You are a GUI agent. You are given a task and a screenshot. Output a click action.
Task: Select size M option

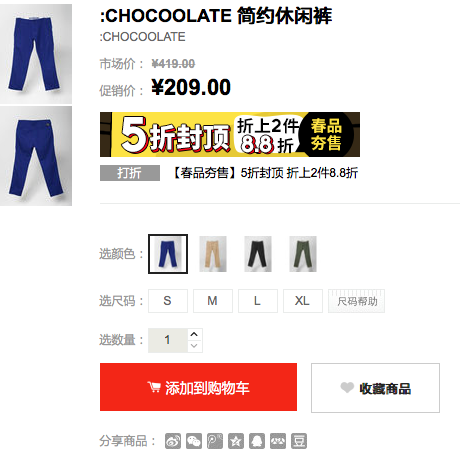[213, 301]
